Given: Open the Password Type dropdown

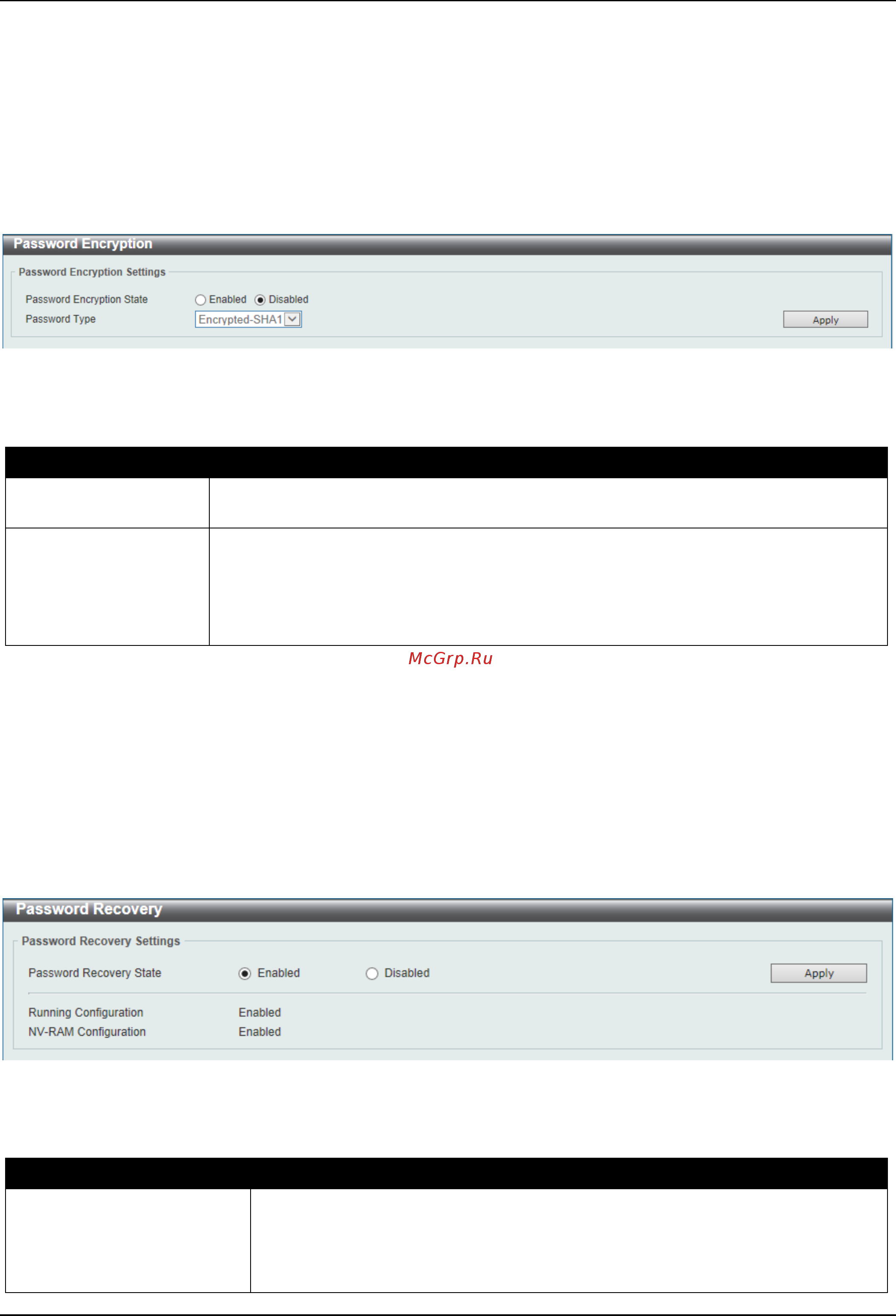Looking at the screenshot, I should pyautogui.click(x=248, y=320).
